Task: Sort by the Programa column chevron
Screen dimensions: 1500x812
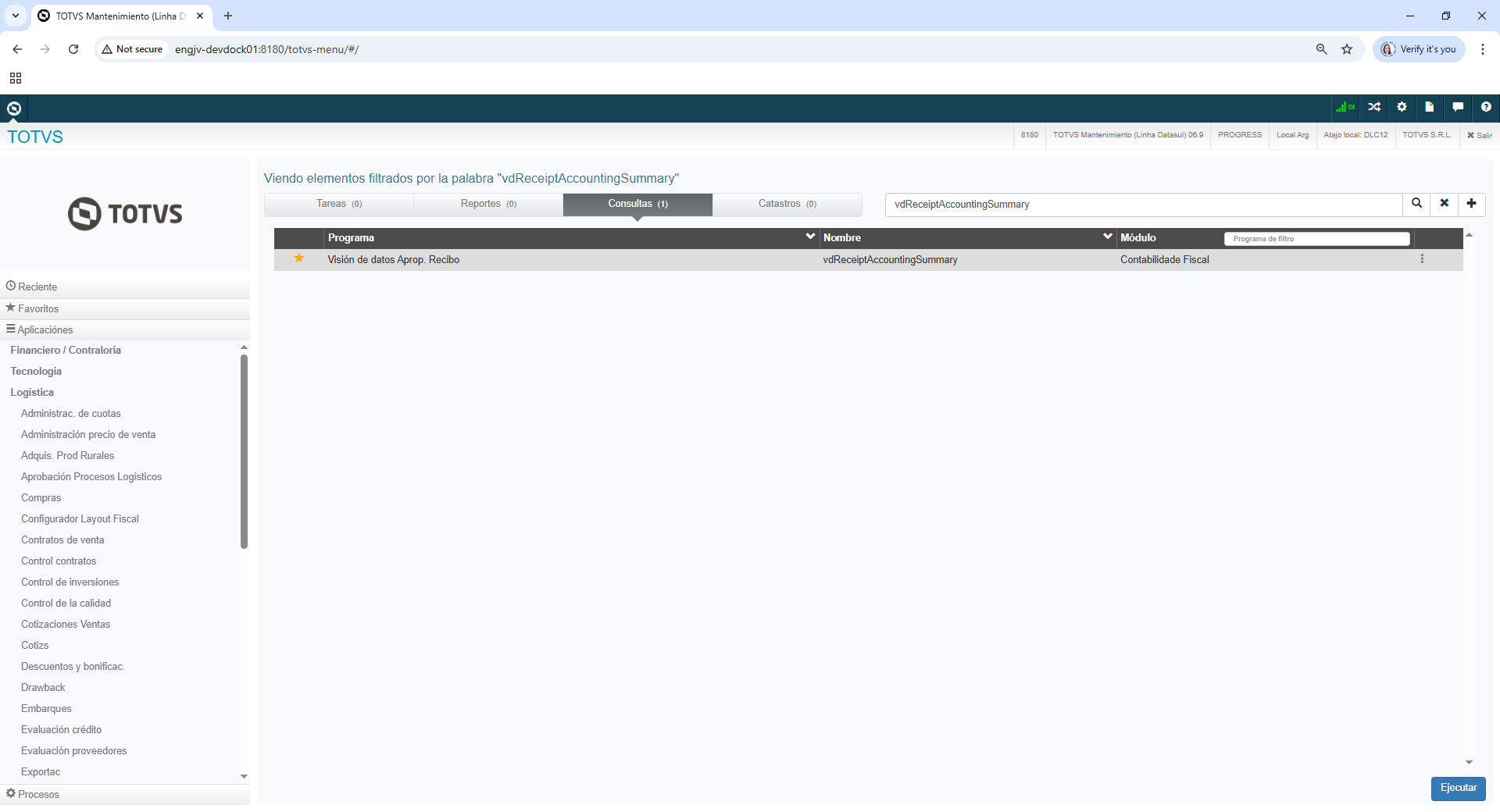Action: coord(810,237)
